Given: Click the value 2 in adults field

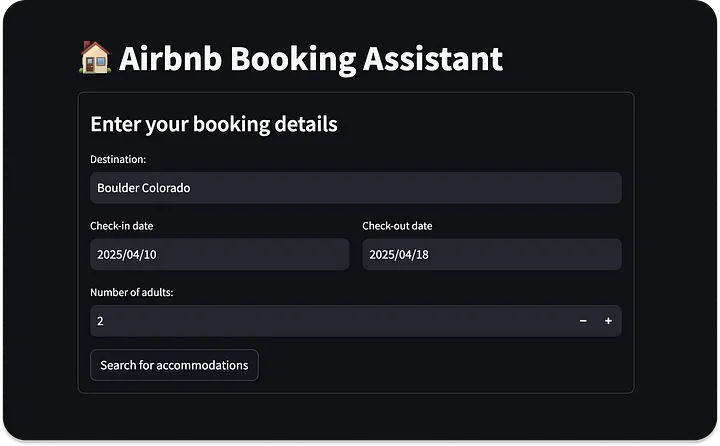Looking at the screenshot, I should coord(100,321).
